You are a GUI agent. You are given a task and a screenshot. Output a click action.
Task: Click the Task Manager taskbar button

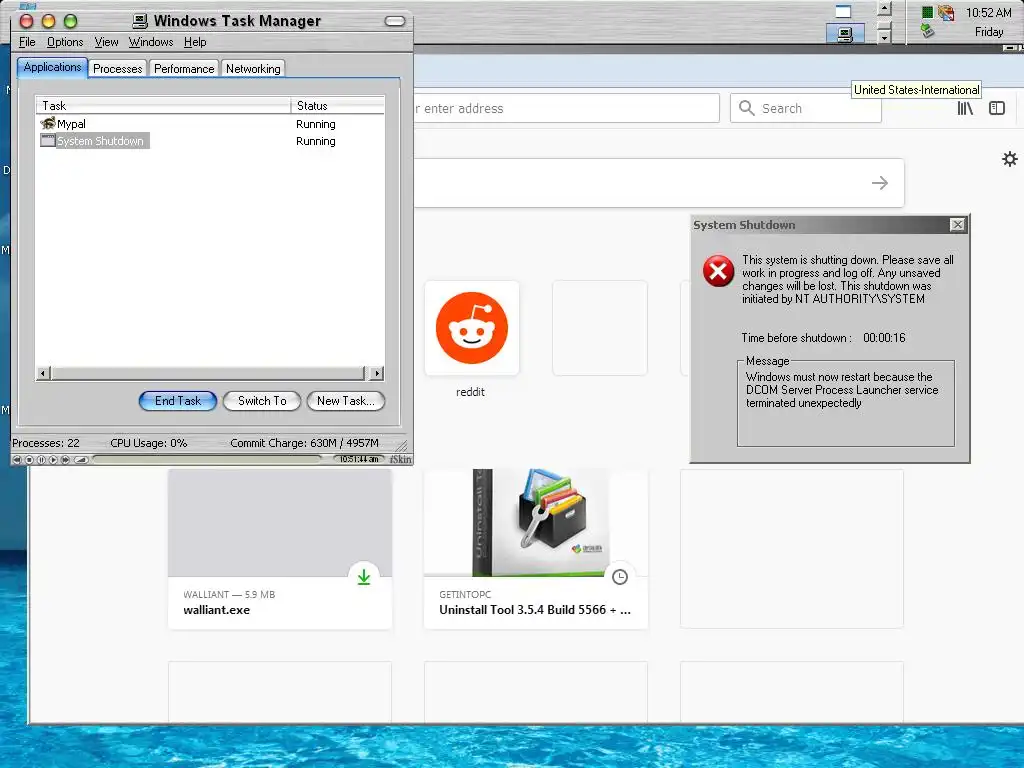tap(845, 33)
